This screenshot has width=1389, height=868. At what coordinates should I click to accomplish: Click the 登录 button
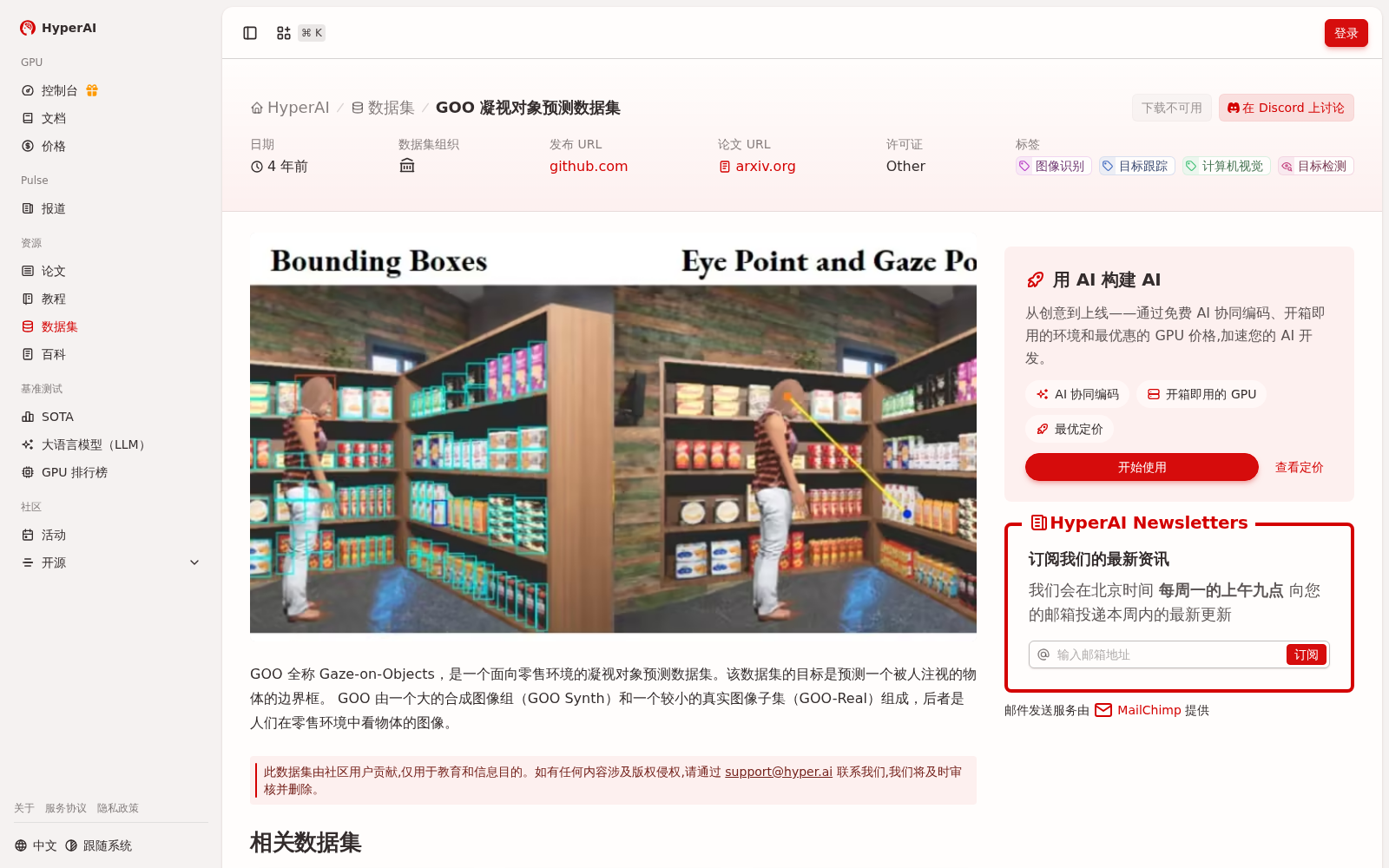[1346, 33]
